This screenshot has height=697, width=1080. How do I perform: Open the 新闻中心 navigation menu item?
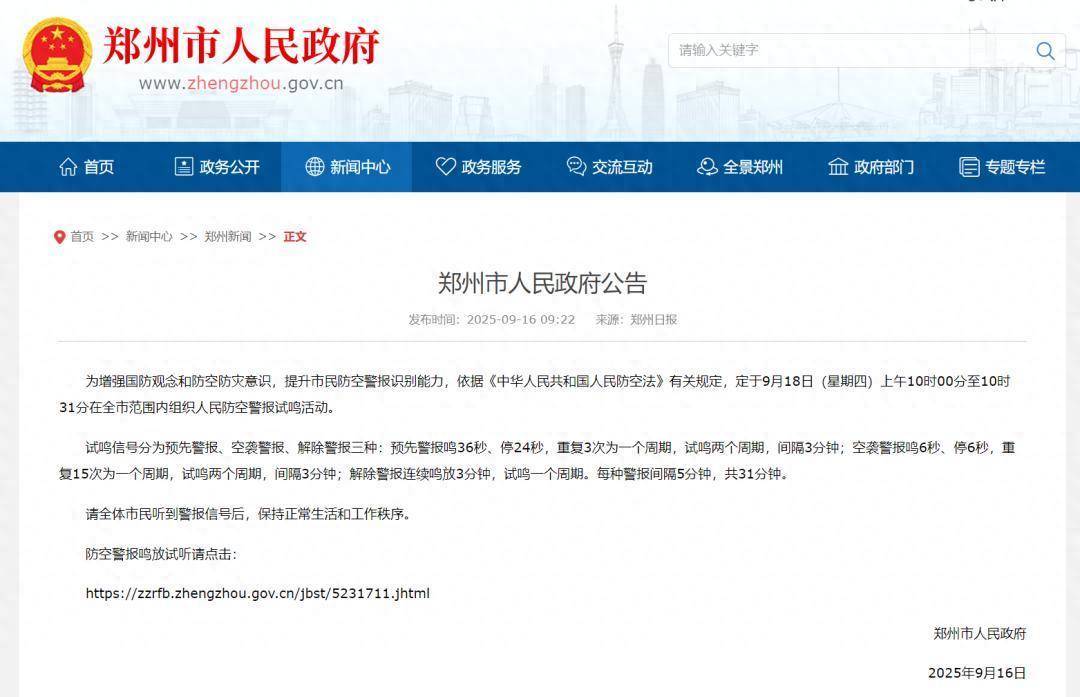coord(348,167)
